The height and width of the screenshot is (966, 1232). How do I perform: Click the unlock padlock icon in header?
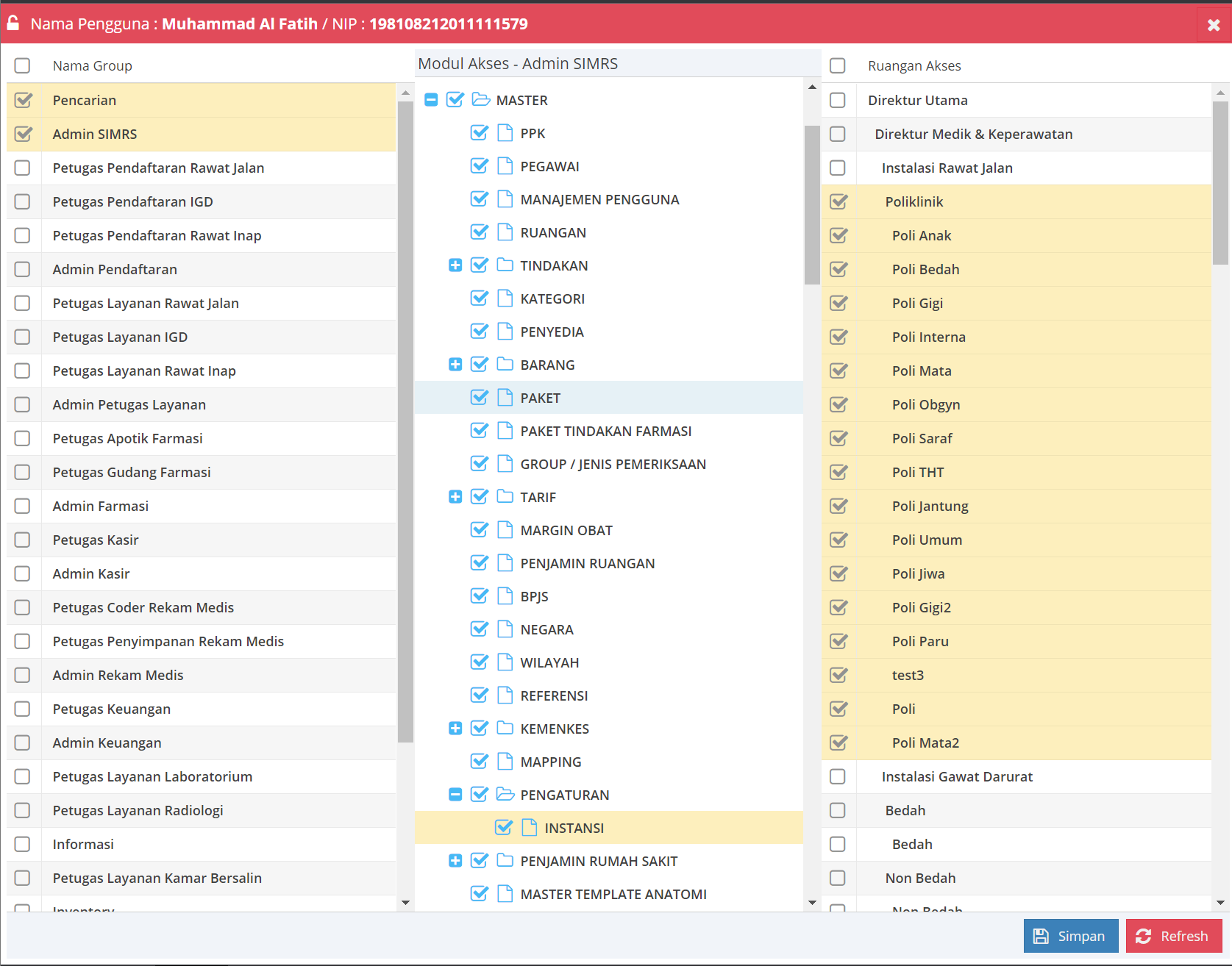coord(13,24)
